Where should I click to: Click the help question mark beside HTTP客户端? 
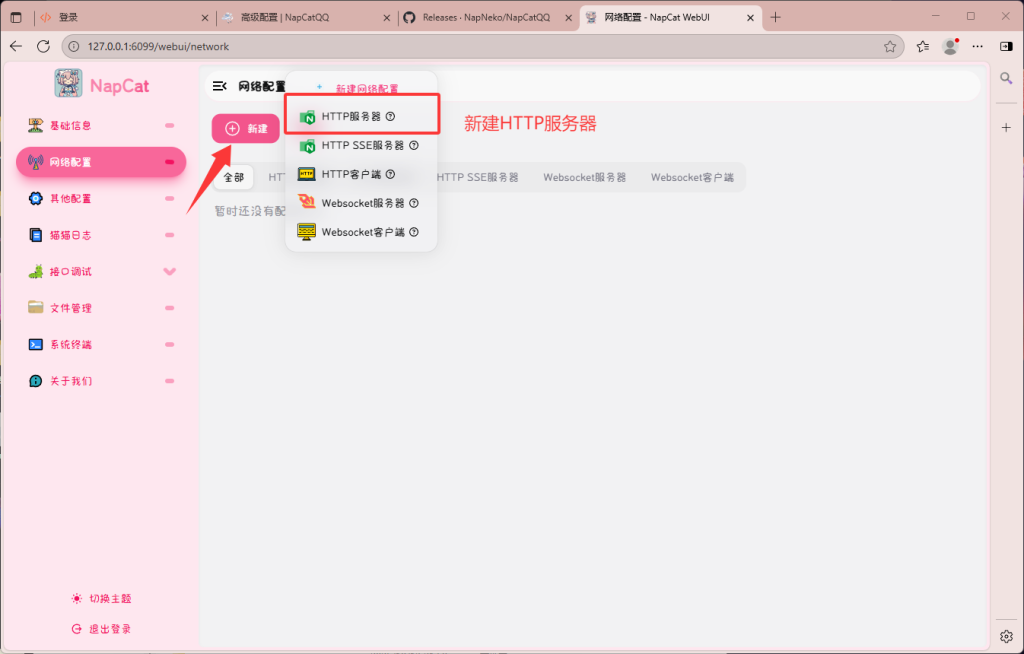click(389, 174)
